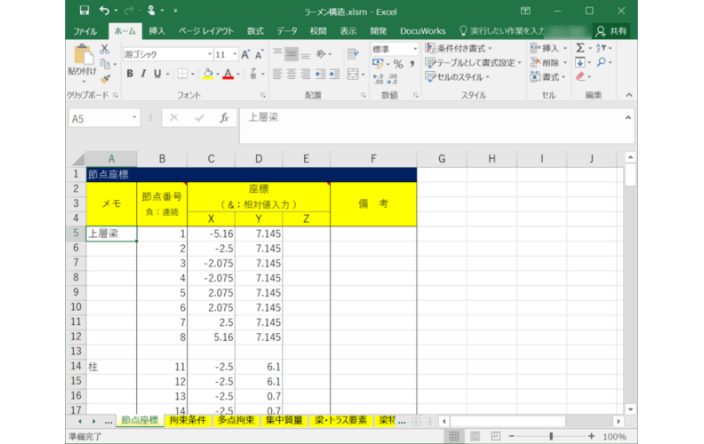The width and height of the screenshot is (704, 444).
Task: Open the number format dropdown showing 標準
Action: pos(413,48)
